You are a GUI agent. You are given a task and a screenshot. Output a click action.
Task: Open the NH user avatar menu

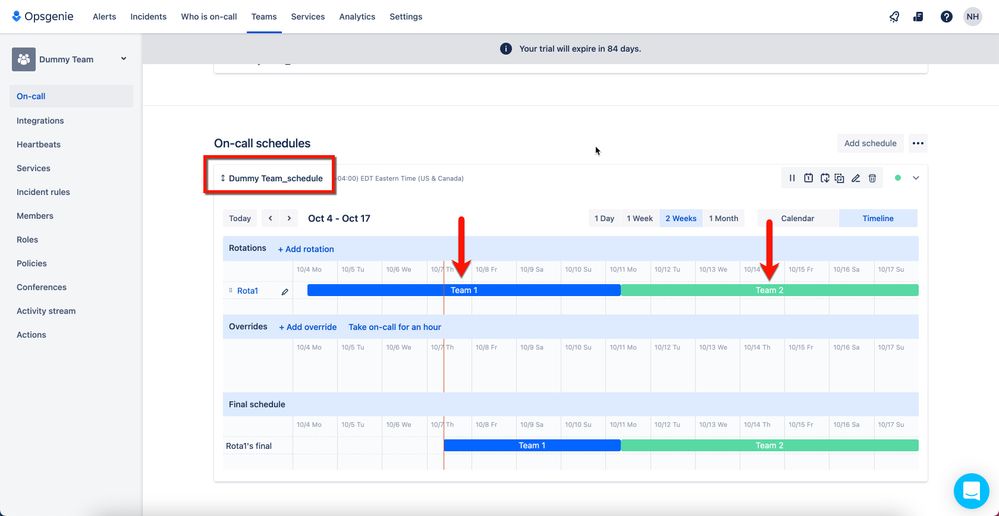[972, 17]
